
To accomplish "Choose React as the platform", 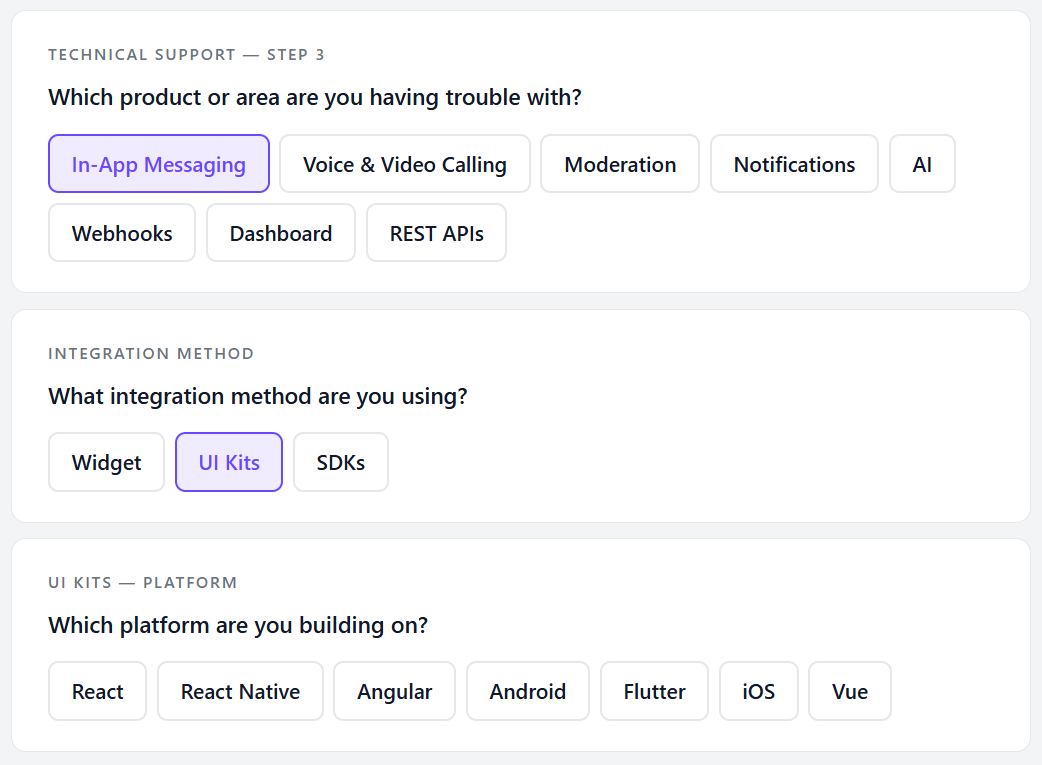I will click(x=98, y=691).
